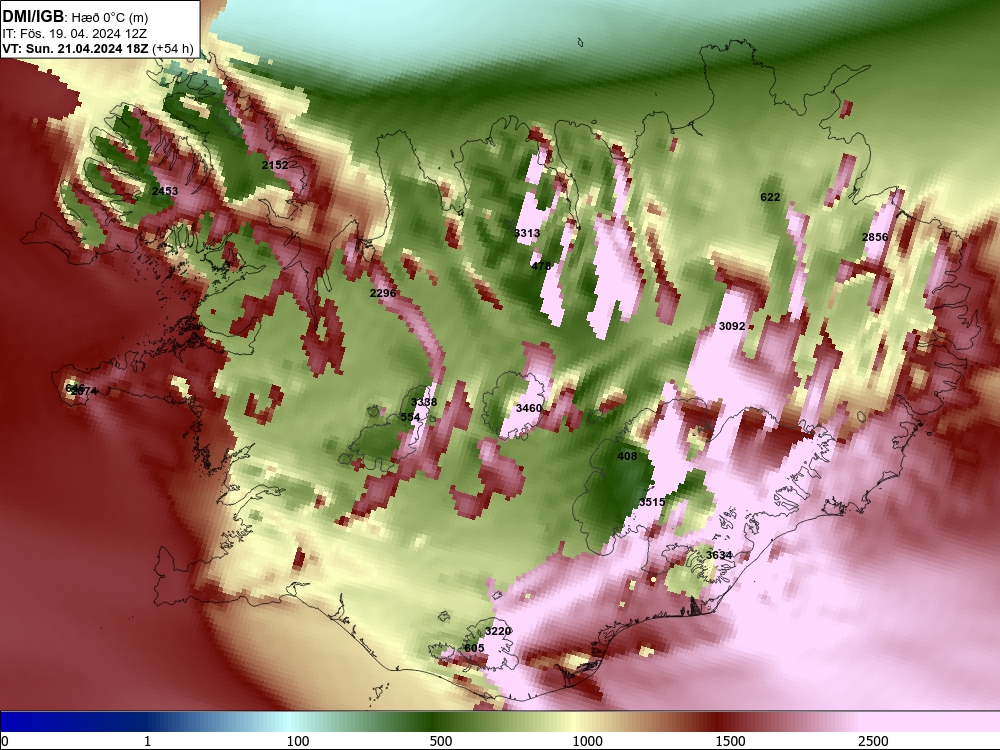Click the 554 height label

[410, 417]
